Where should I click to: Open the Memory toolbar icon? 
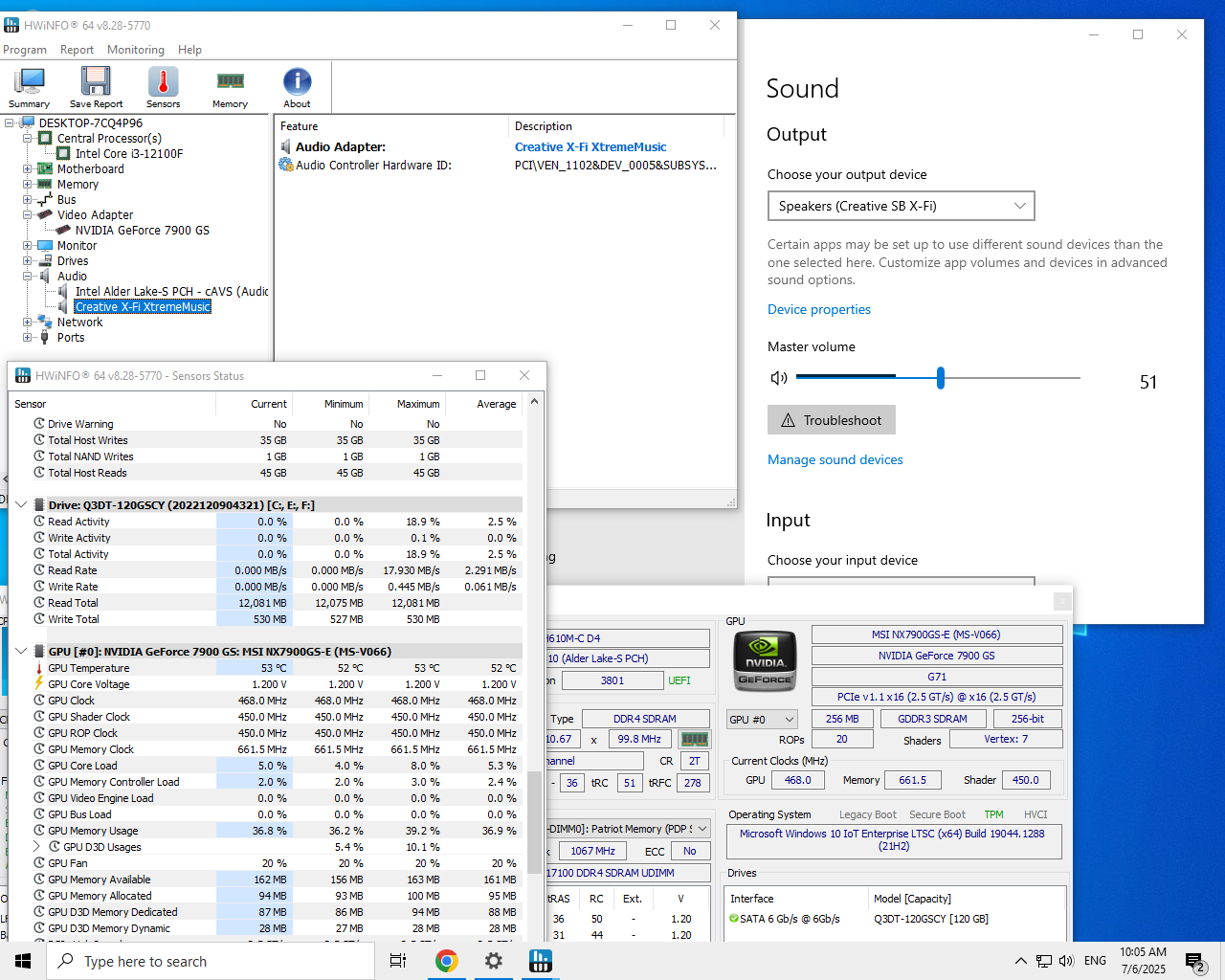[230, 88]
